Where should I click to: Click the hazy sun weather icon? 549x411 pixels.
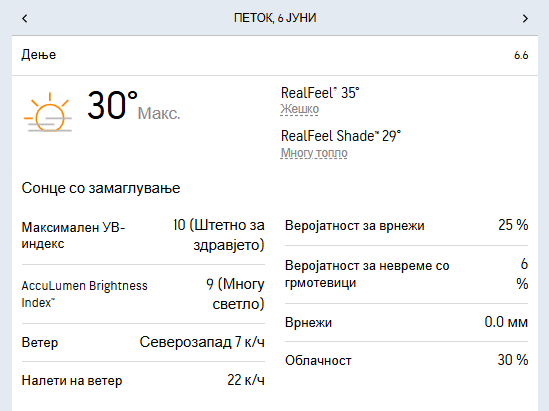point(48,112)
